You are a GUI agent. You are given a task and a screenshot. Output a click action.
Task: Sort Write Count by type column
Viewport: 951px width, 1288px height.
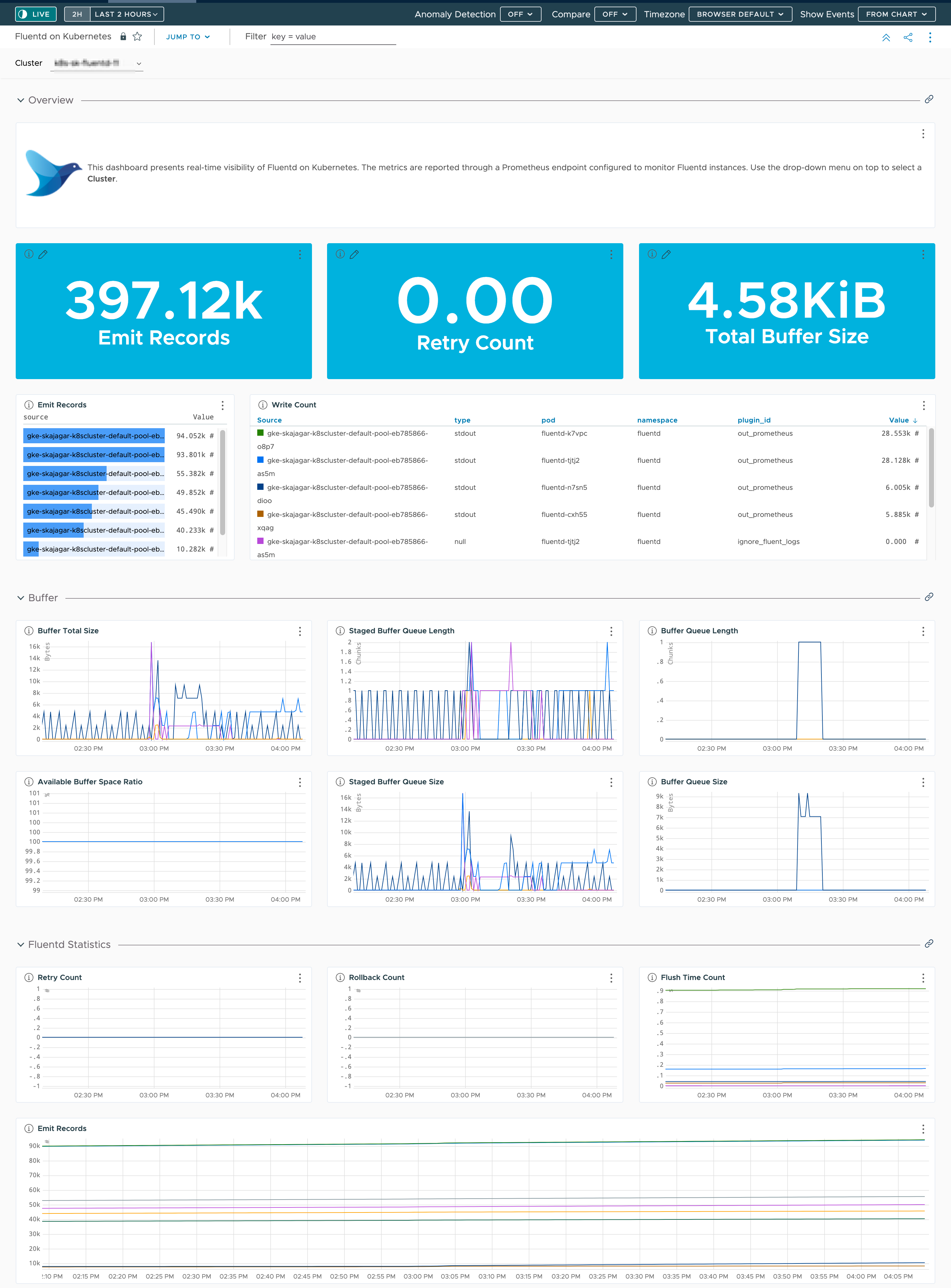pyautogui.click(x=462, y=420)
